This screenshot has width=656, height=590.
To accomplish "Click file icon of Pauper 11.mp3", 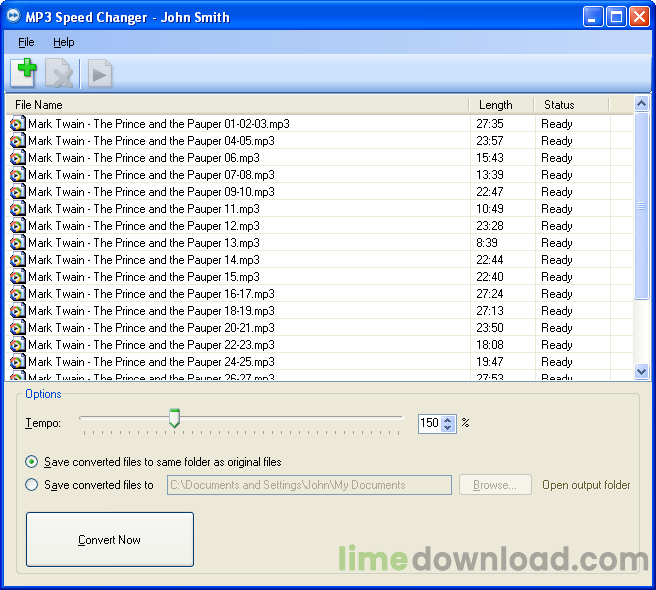I will click(x=17, y=209).
